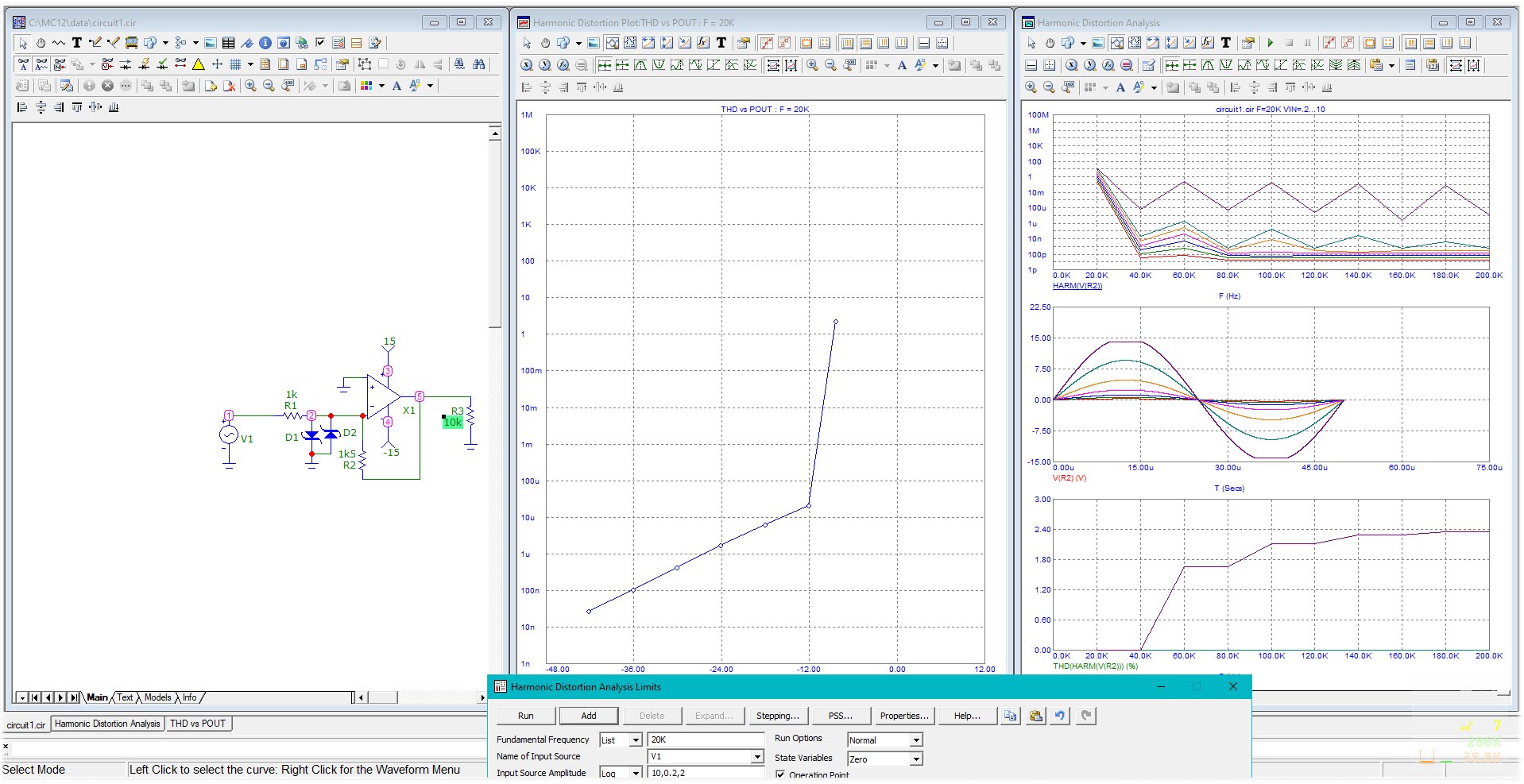Click the font A icon in schematic toolbar
This screenshot has height=784, width=1524.
(396, 86)
